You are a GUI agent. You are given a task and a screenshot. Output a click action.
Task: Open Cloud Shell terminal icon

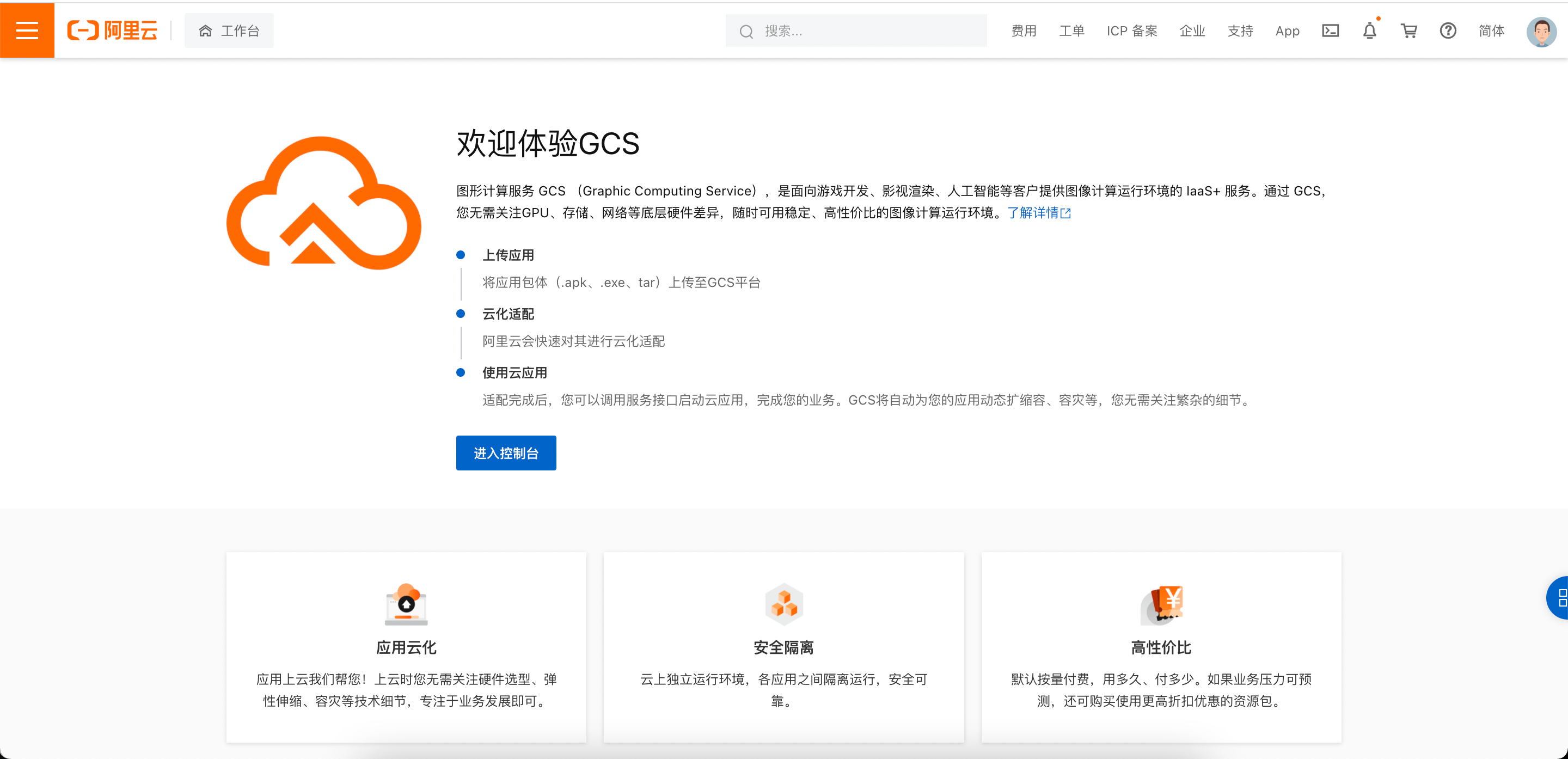pos(1330,30)
